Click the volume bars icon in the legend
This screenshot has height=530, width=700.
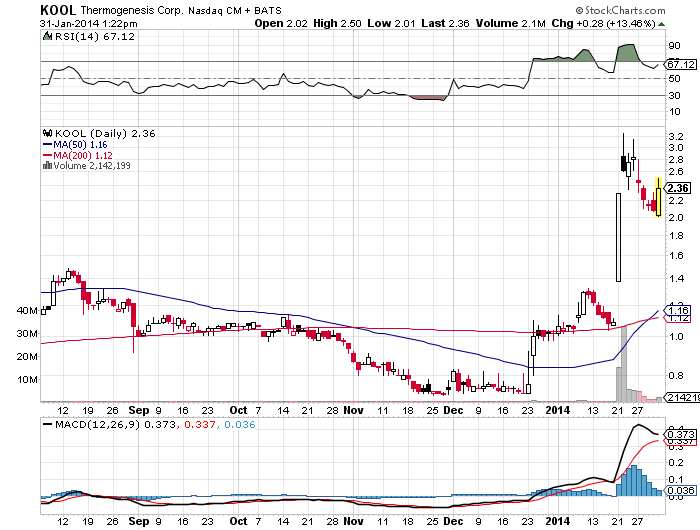[47, 166]
